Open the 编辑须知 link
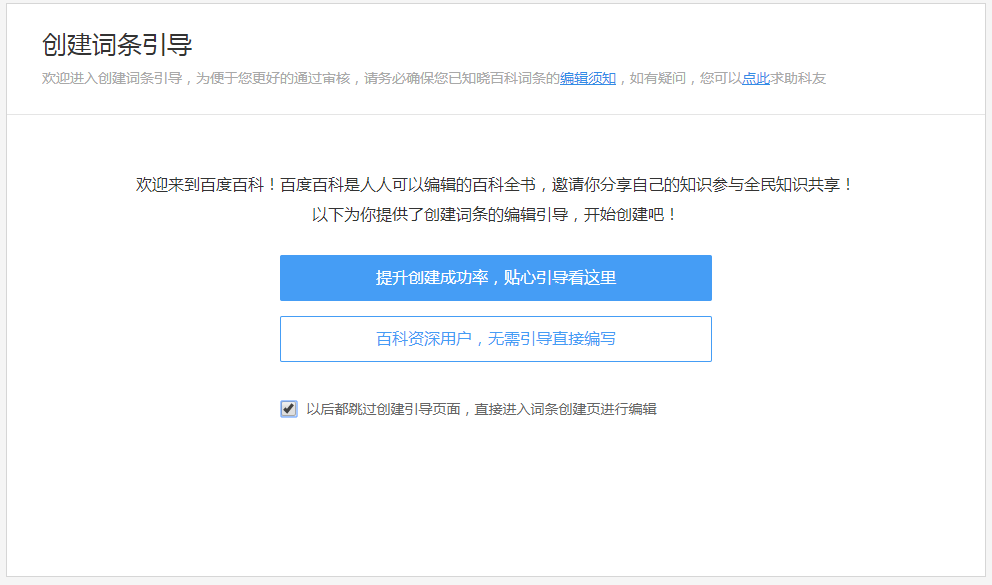 [x=588, y=78]
